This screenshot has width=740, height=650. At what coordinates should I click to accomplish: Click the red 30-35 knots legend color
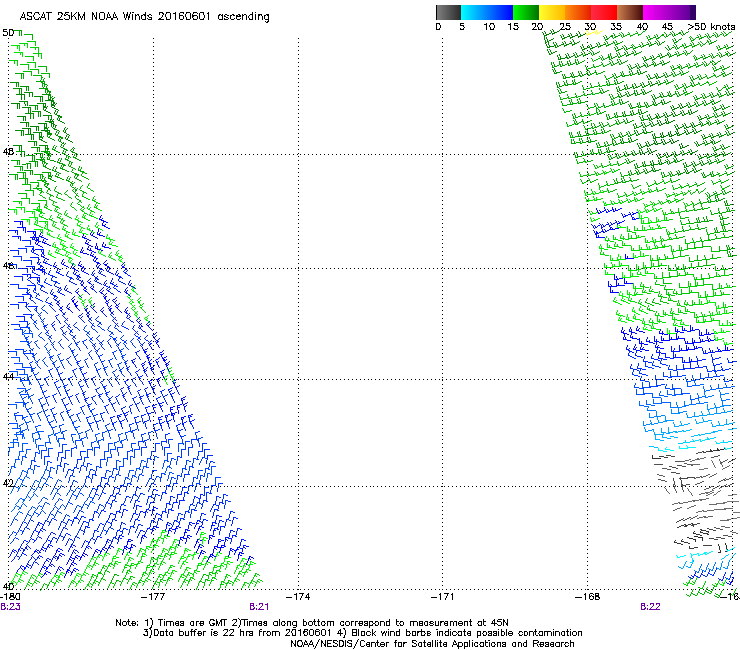point(604,12)
